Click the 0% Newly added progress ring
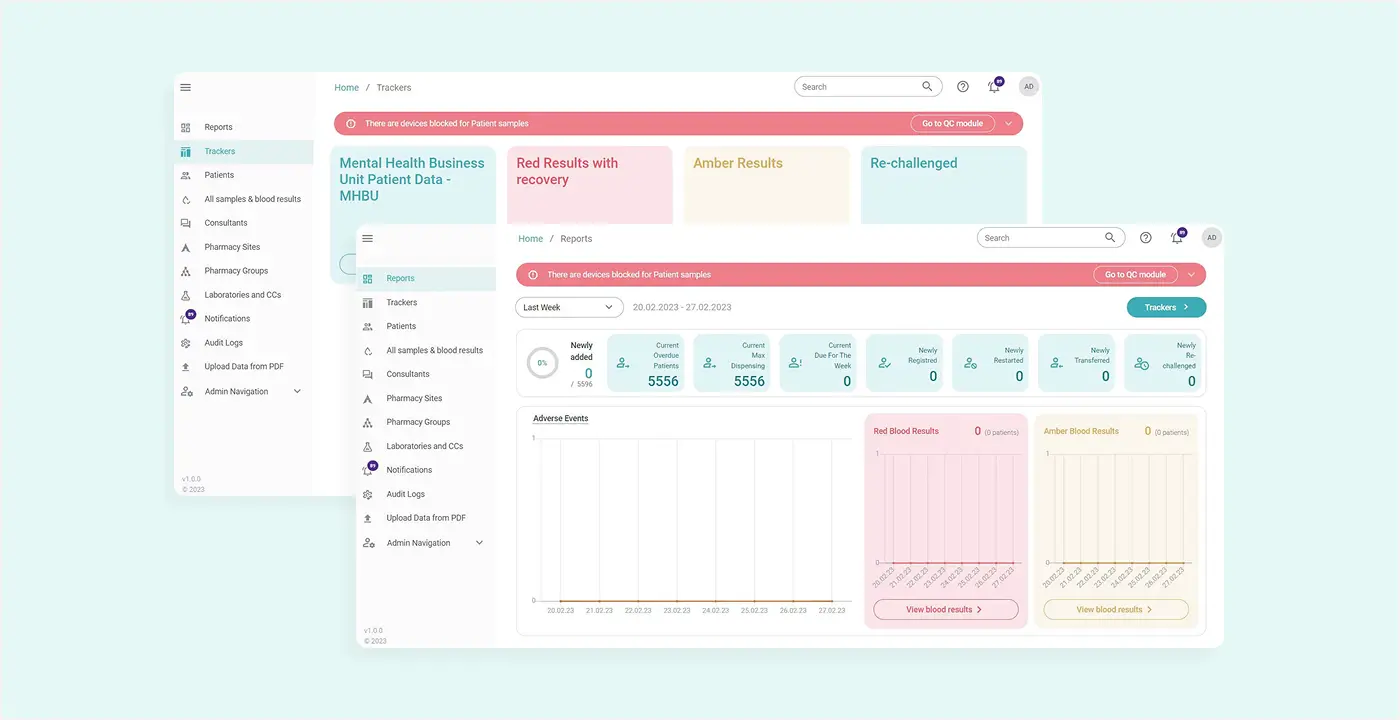Viewport: 1400px width, 720px height. pos(542,363)
